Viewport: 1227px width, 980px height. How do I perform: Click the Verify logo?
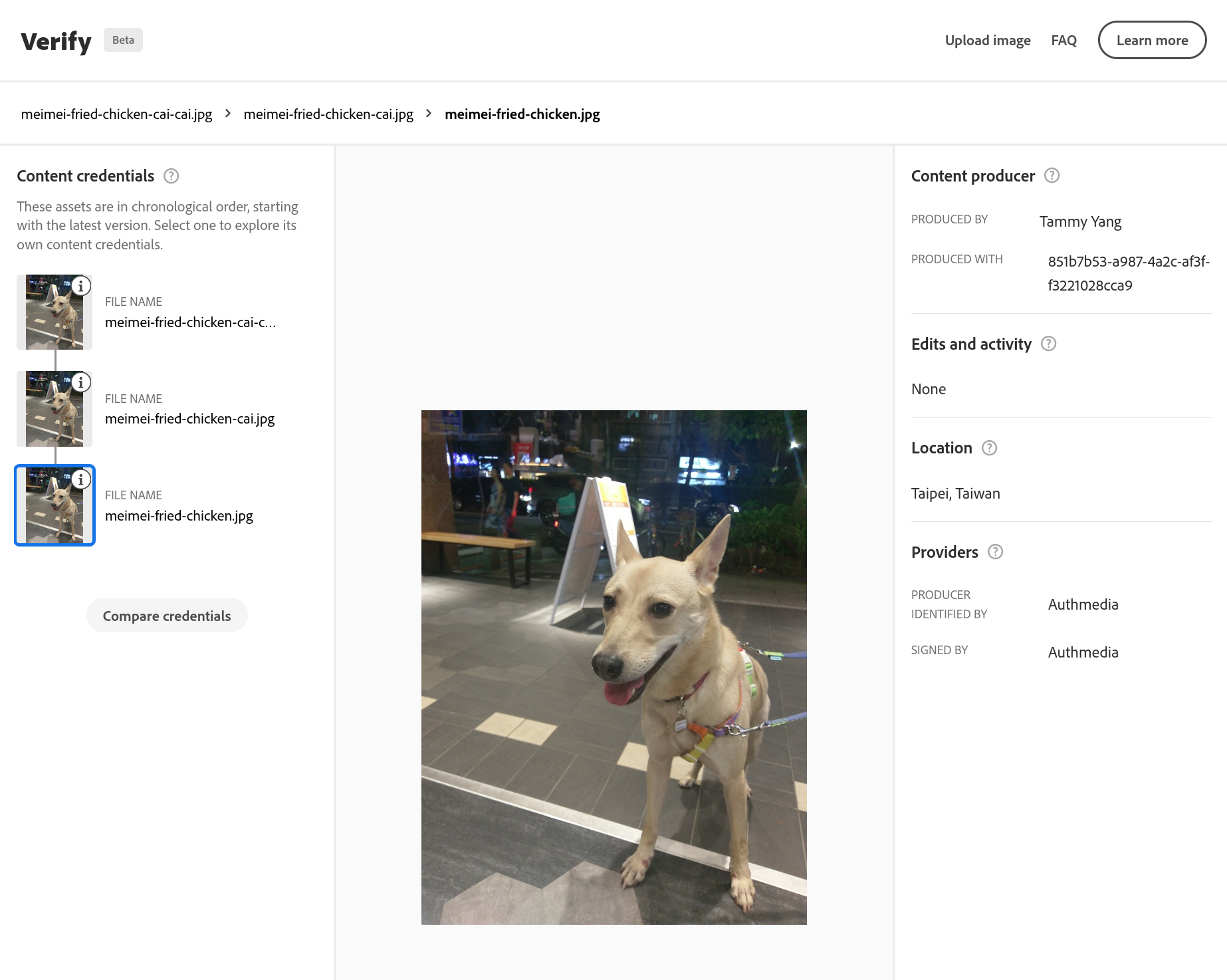tap(56, 41)
